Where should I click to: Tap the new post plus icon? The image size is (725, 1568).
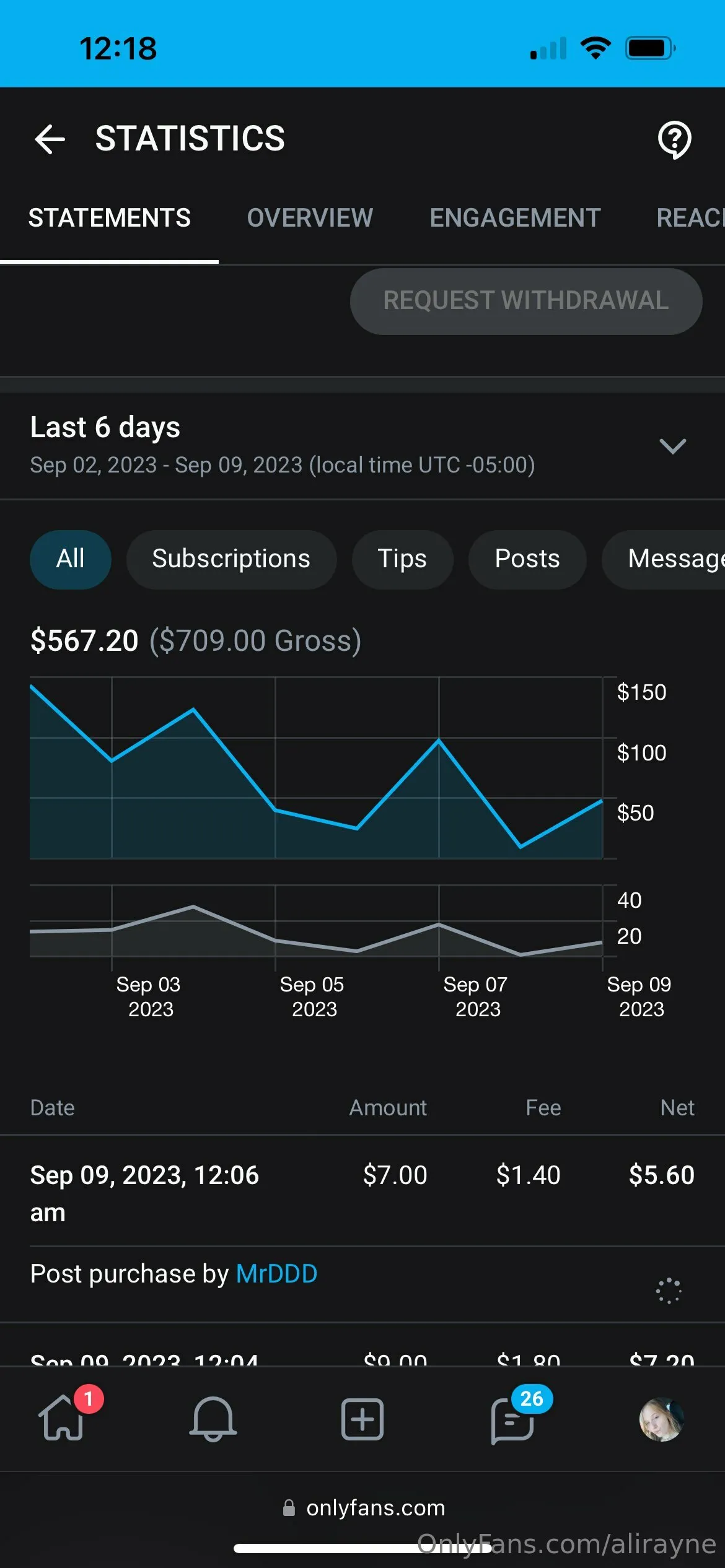362,1418
